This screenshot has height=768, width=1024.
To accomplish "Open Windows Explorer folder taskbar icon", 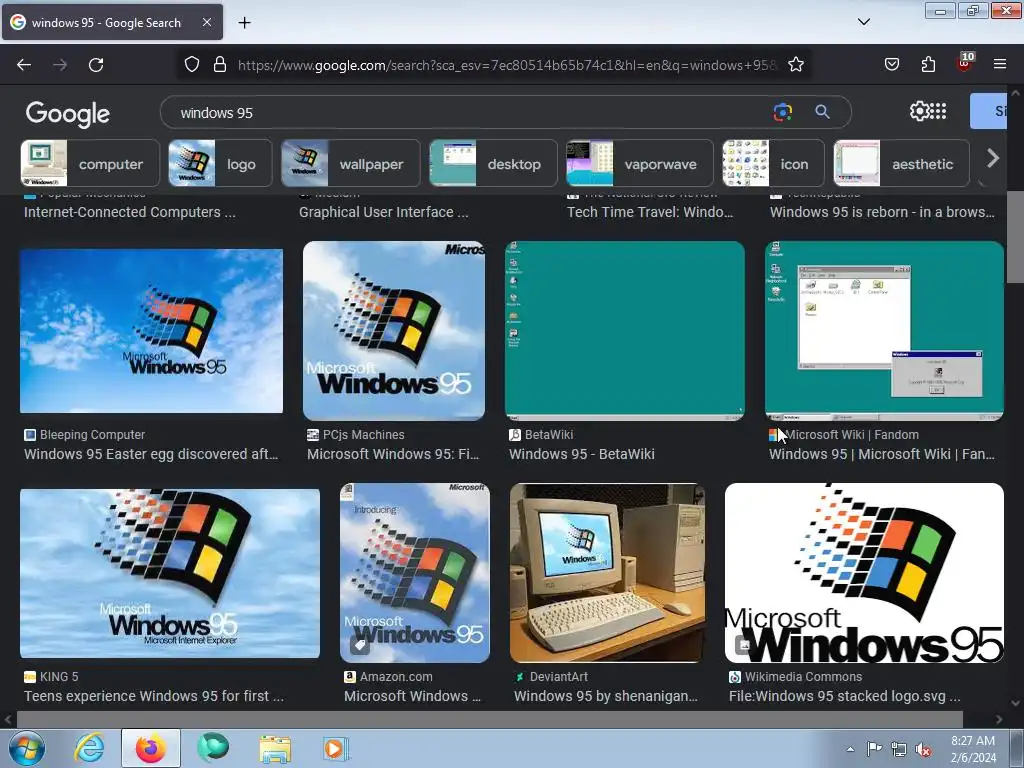I will (275, 748).
